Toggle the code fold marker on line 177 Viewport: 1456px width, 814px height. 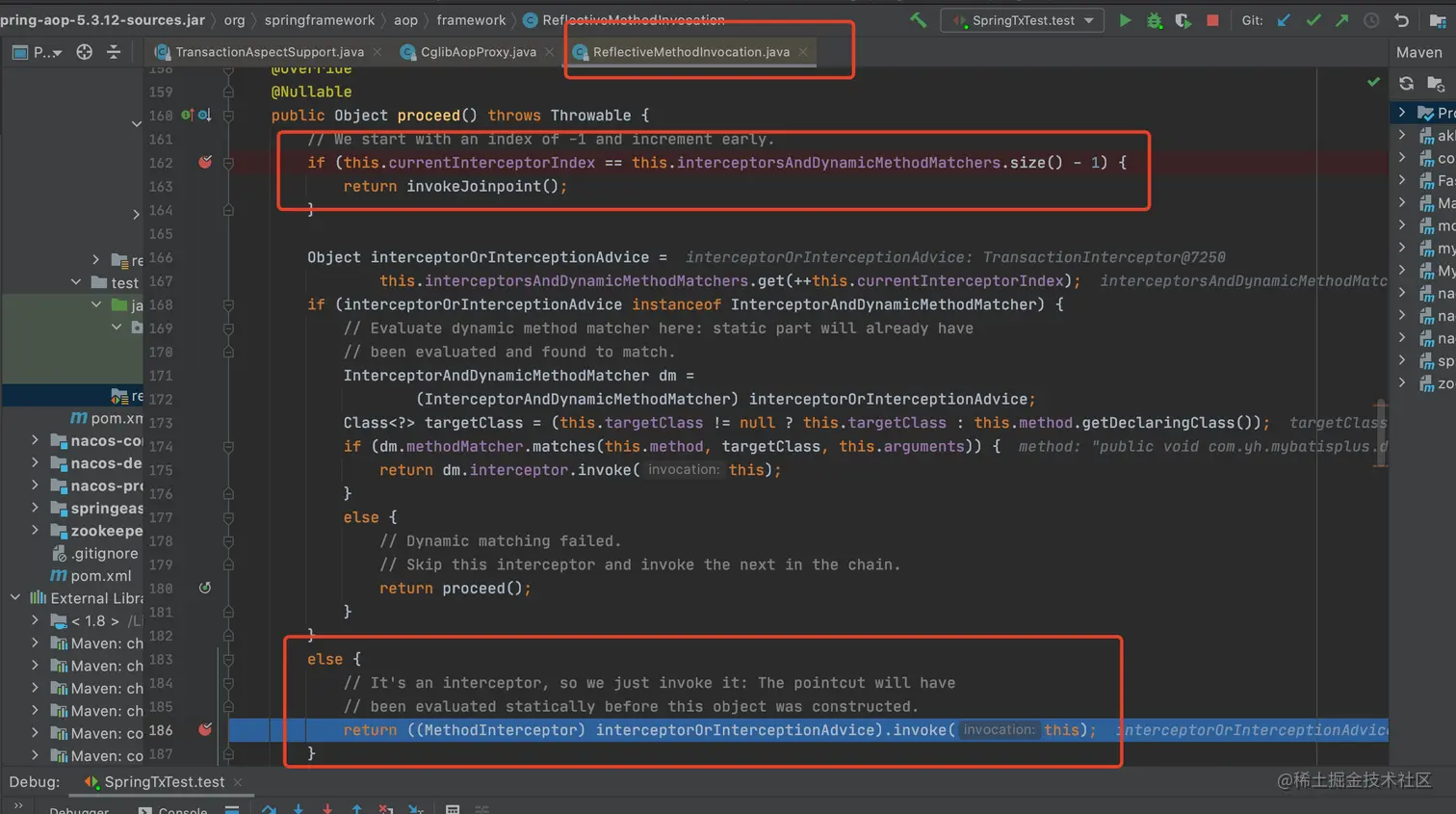(x=228, y=517)
